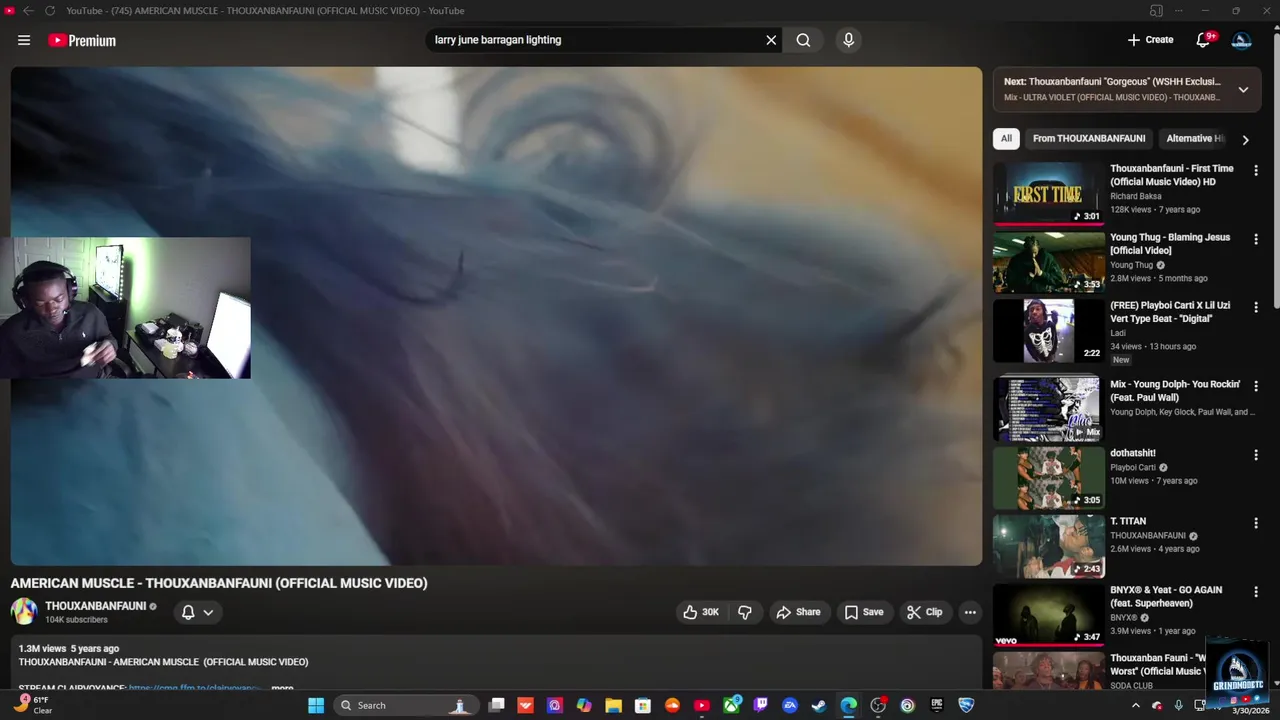Image resolution: width=1280 pixels, height=720 pixels.
Task: Open SoundCloud from the taskbar
Action: (672, 705)
